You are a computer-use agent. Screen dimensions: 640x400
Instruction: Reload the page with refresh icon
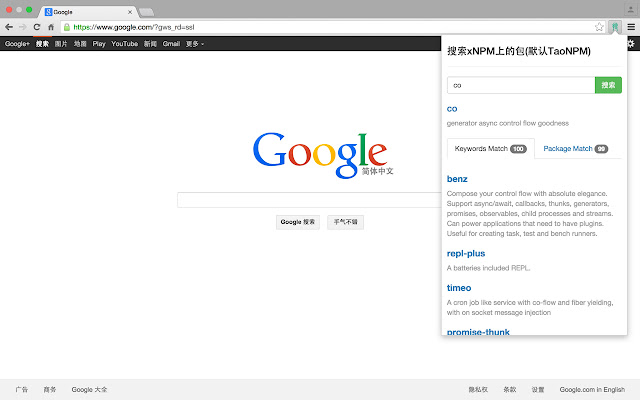(37, 27)
